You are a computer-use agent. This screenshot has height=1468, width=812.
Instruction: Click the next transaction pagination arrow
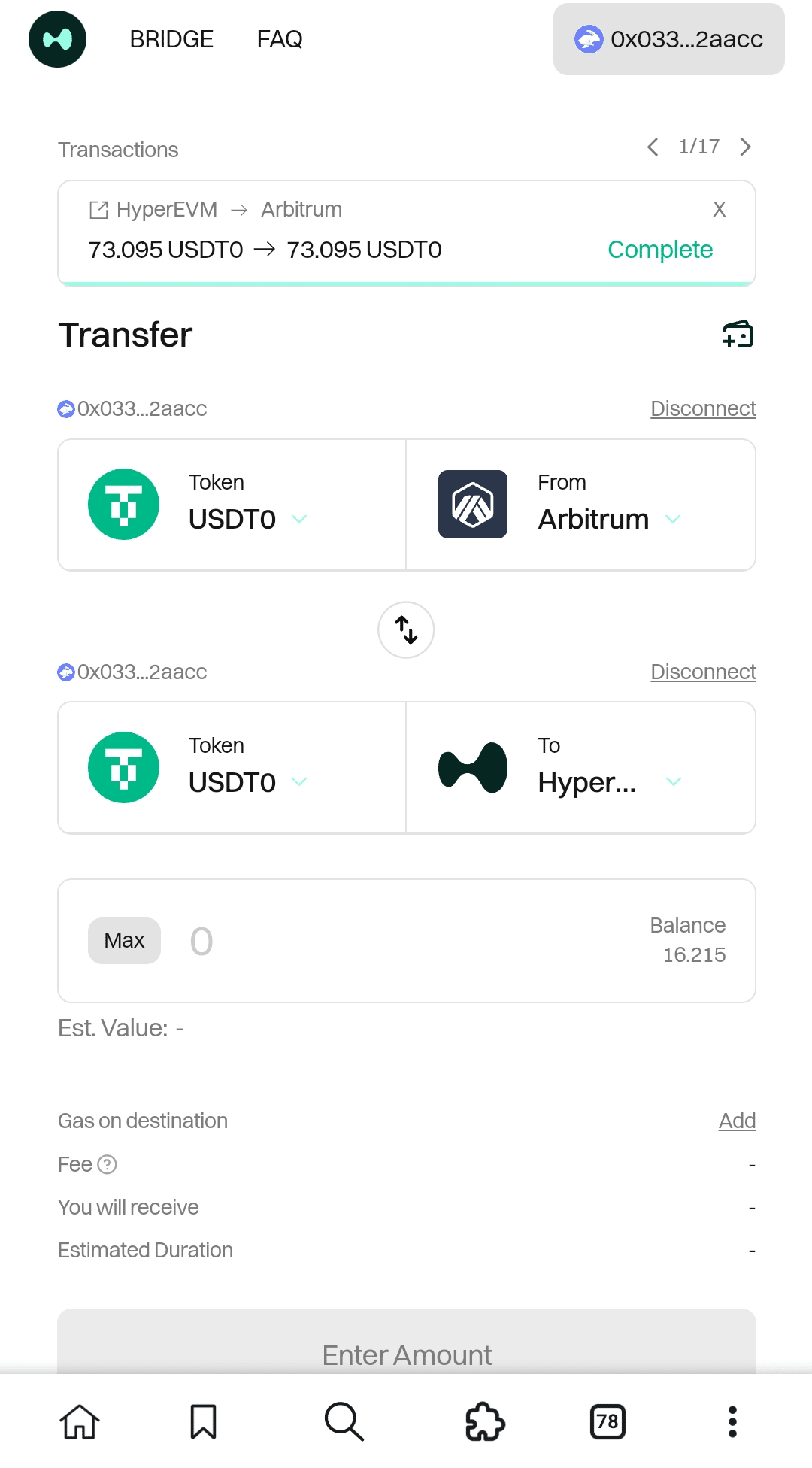pyautogui.click(x=745, y=147)
